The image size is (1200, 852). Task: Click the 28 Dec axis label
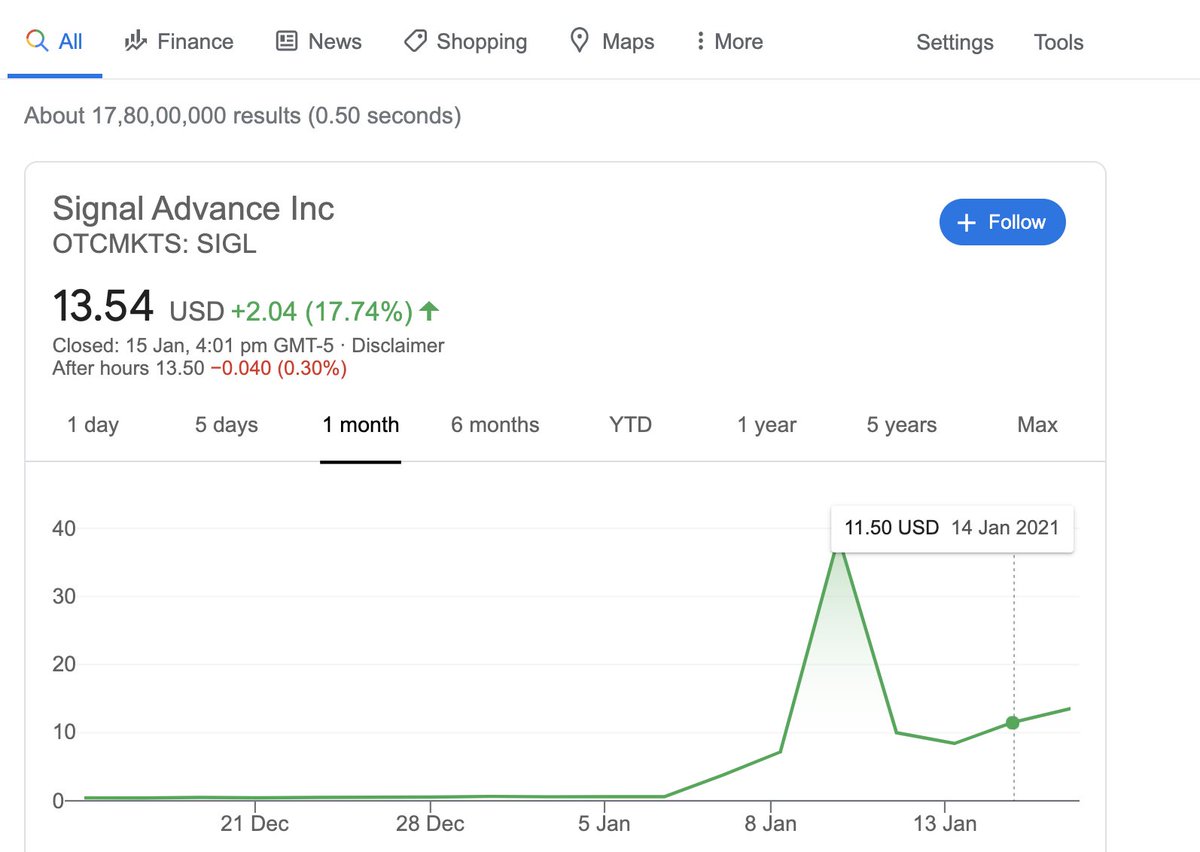point(430,824)
